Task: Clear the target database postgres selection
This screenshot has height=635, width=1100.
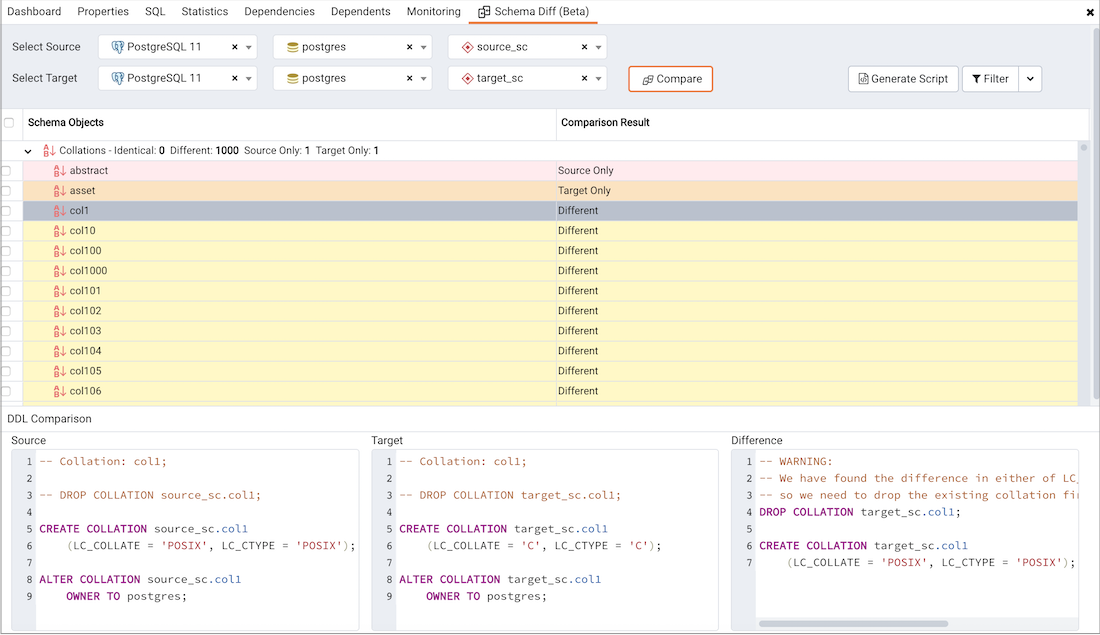Action: [x=410, y=79]
